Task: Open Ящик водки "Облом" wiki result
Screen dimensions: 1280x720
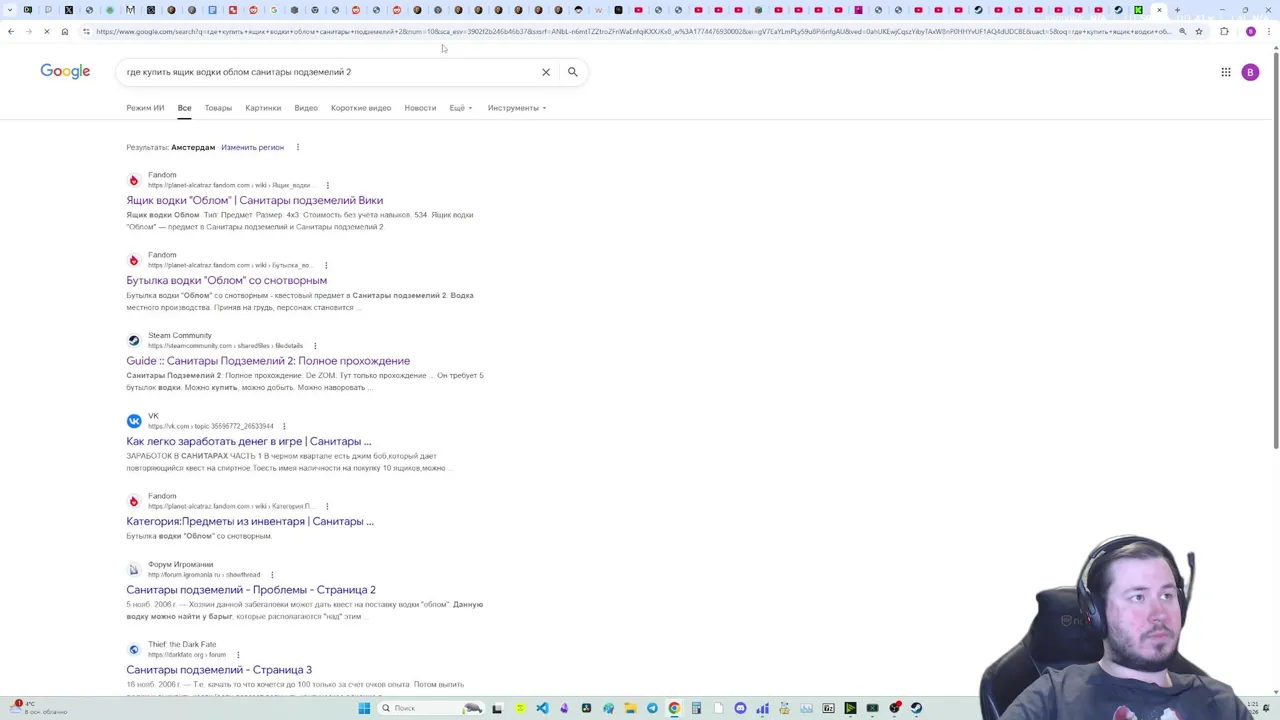Action: coord(254,200)
